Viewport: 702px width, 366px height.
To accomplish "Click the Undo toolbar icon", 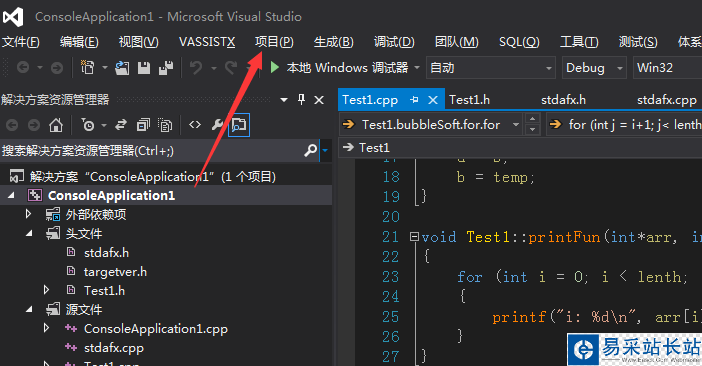I will pyautogui.click(x=196, y=68).
